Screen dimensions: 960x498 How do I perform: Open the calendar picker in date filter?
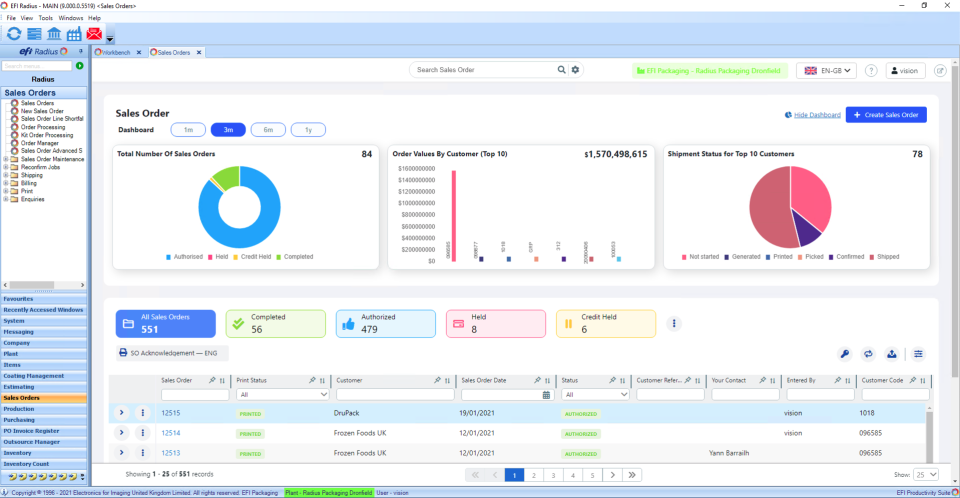(x=546, y=395)
